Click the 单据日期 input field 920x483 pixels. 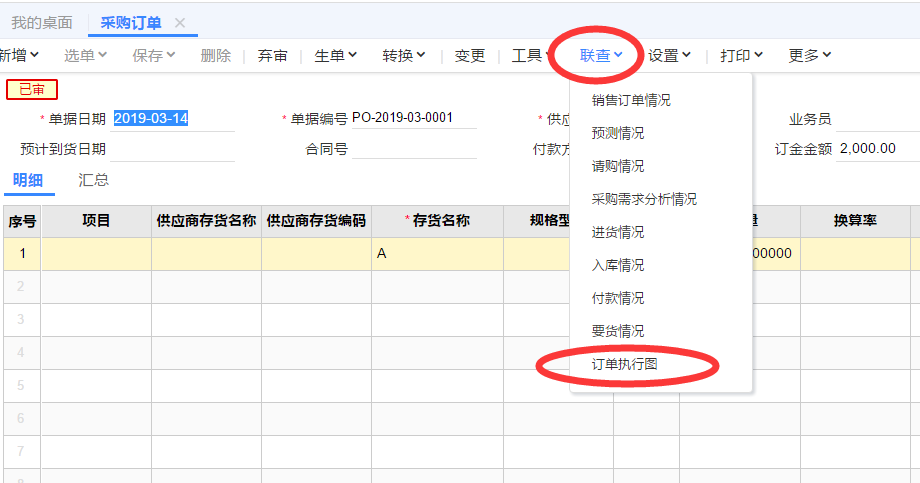172,119
